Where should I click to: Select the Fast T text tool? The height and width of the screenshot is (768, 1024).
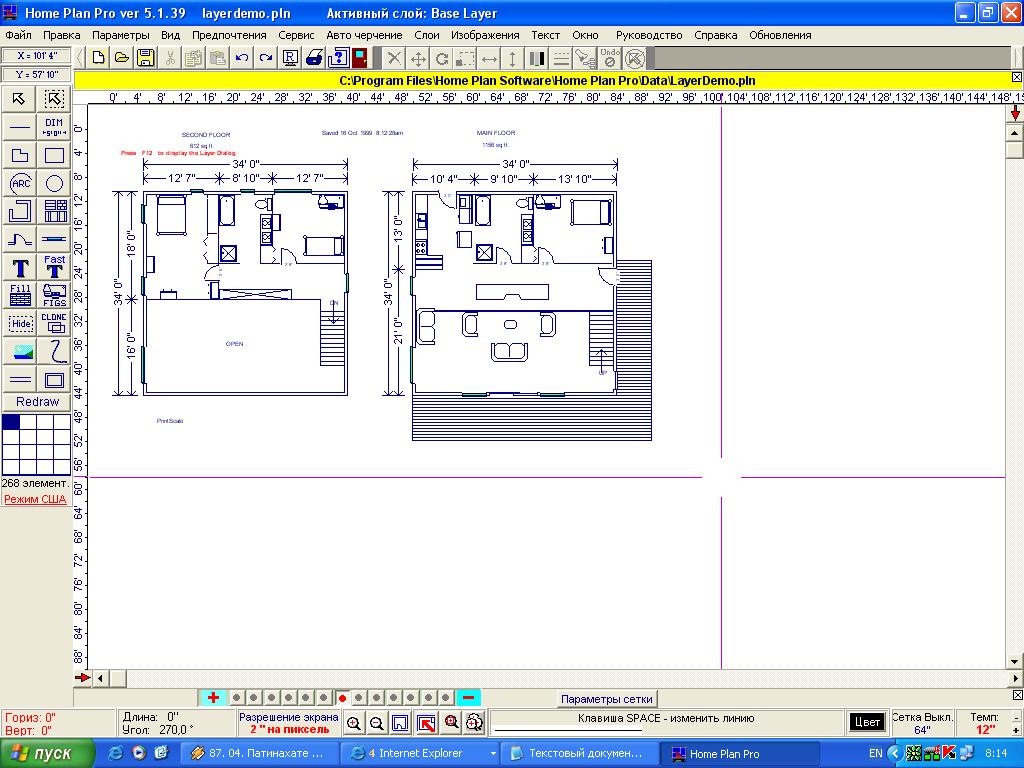coord(54,267)
